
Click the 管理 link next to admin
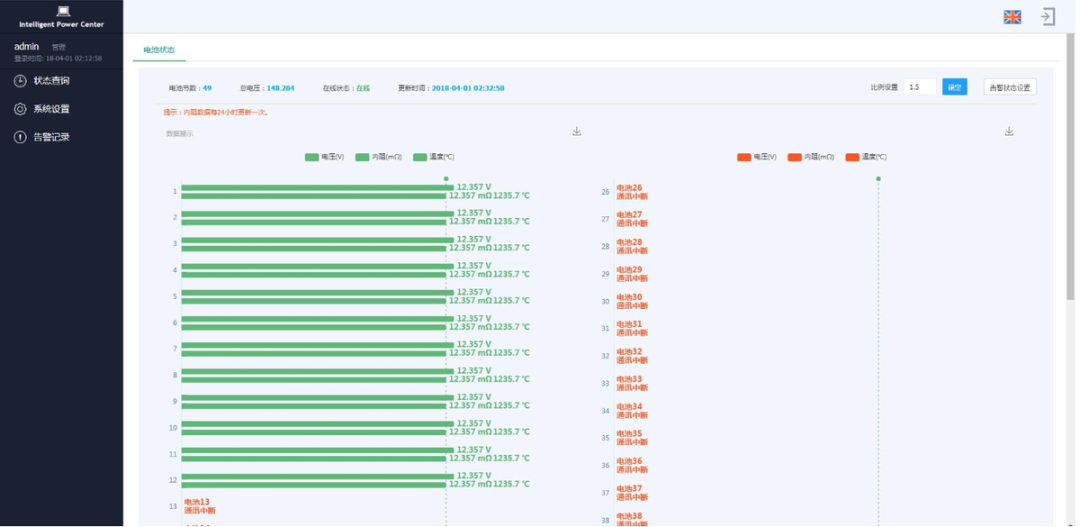[59, 47]
